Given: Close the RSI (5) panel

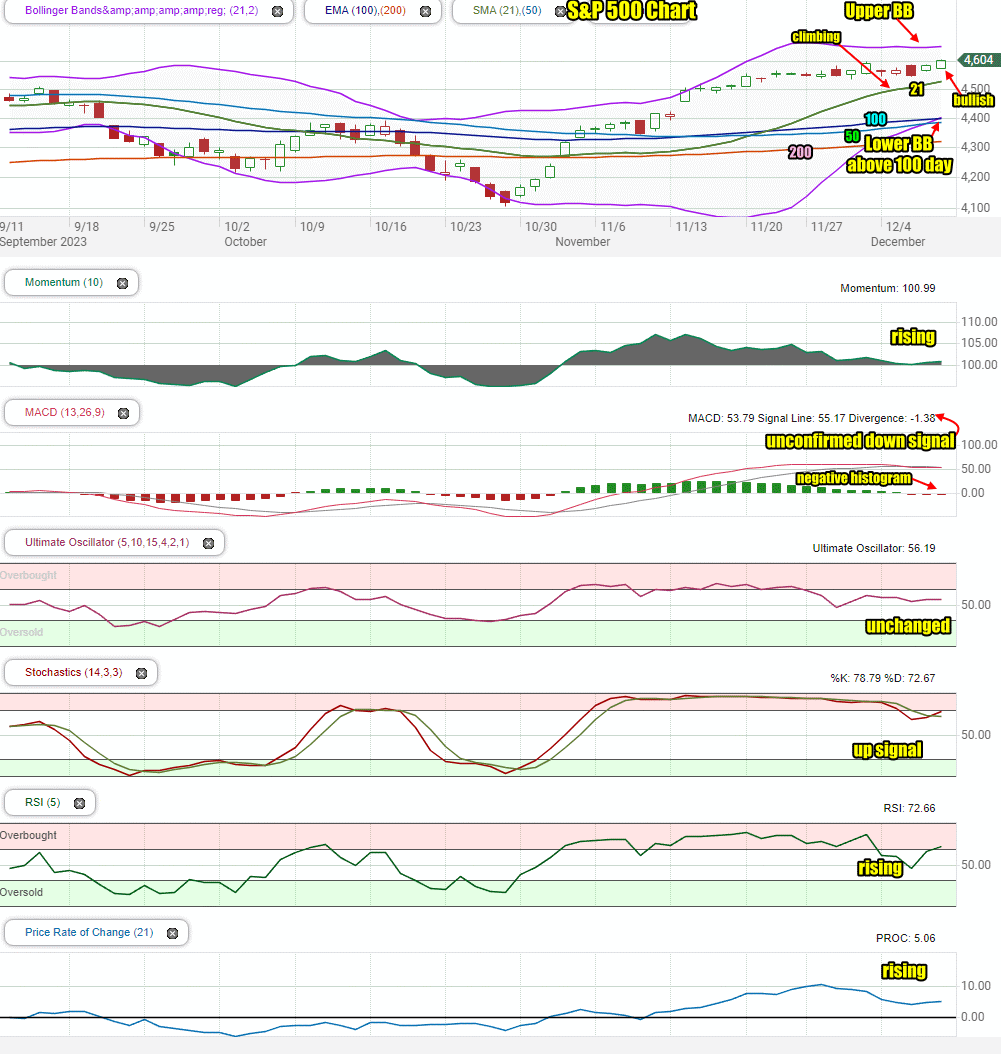Looking at the screenshot, I should [79, 803].
